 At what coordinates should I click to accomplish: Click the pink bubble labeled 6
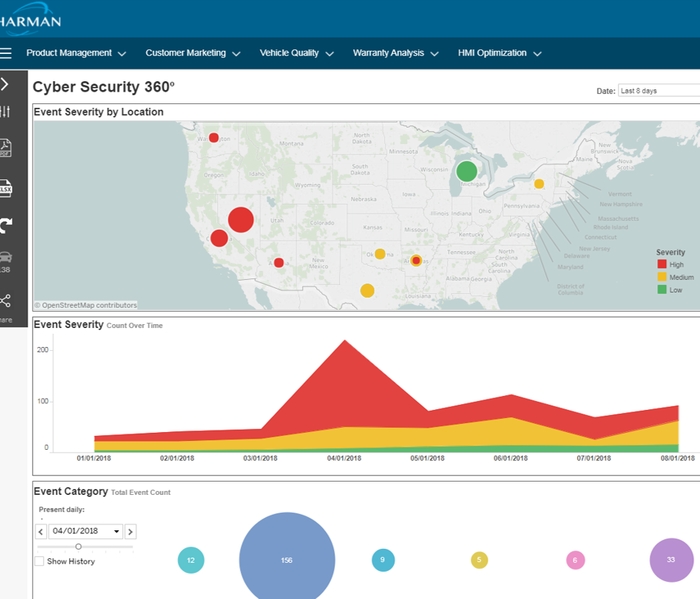(575, 560)
